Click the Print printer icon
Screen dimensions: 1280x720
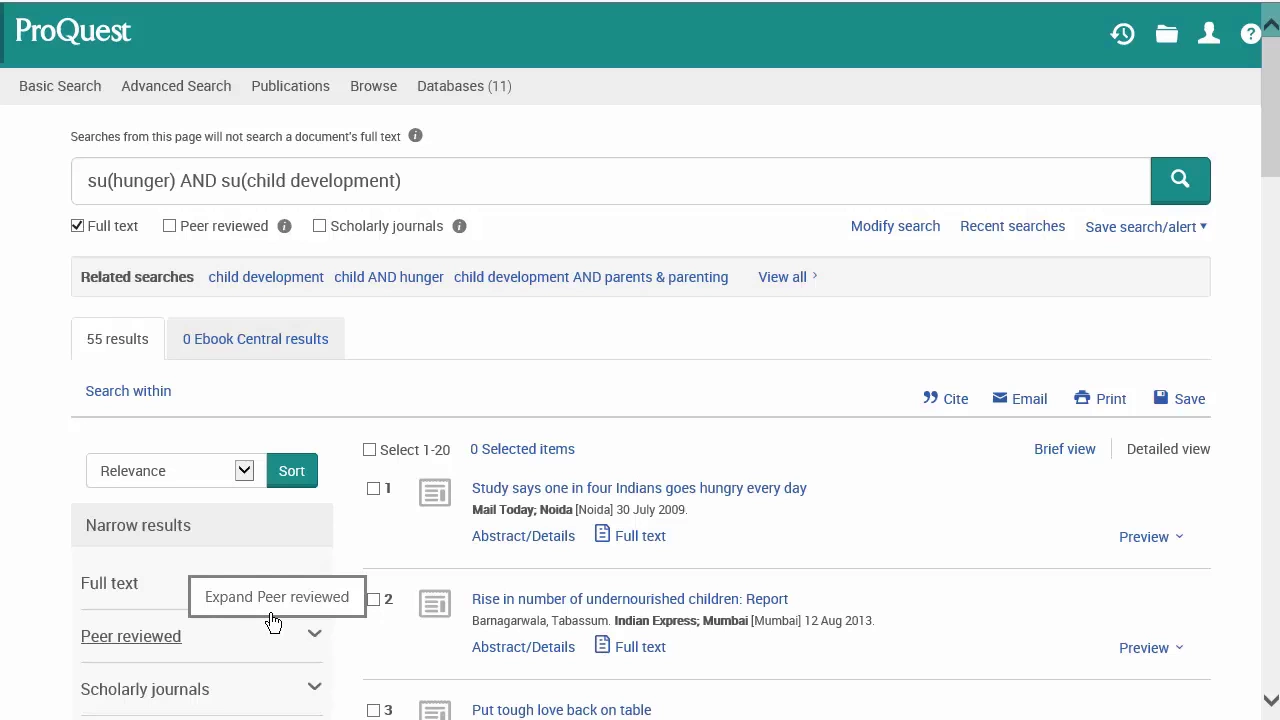coord(1082,398)
